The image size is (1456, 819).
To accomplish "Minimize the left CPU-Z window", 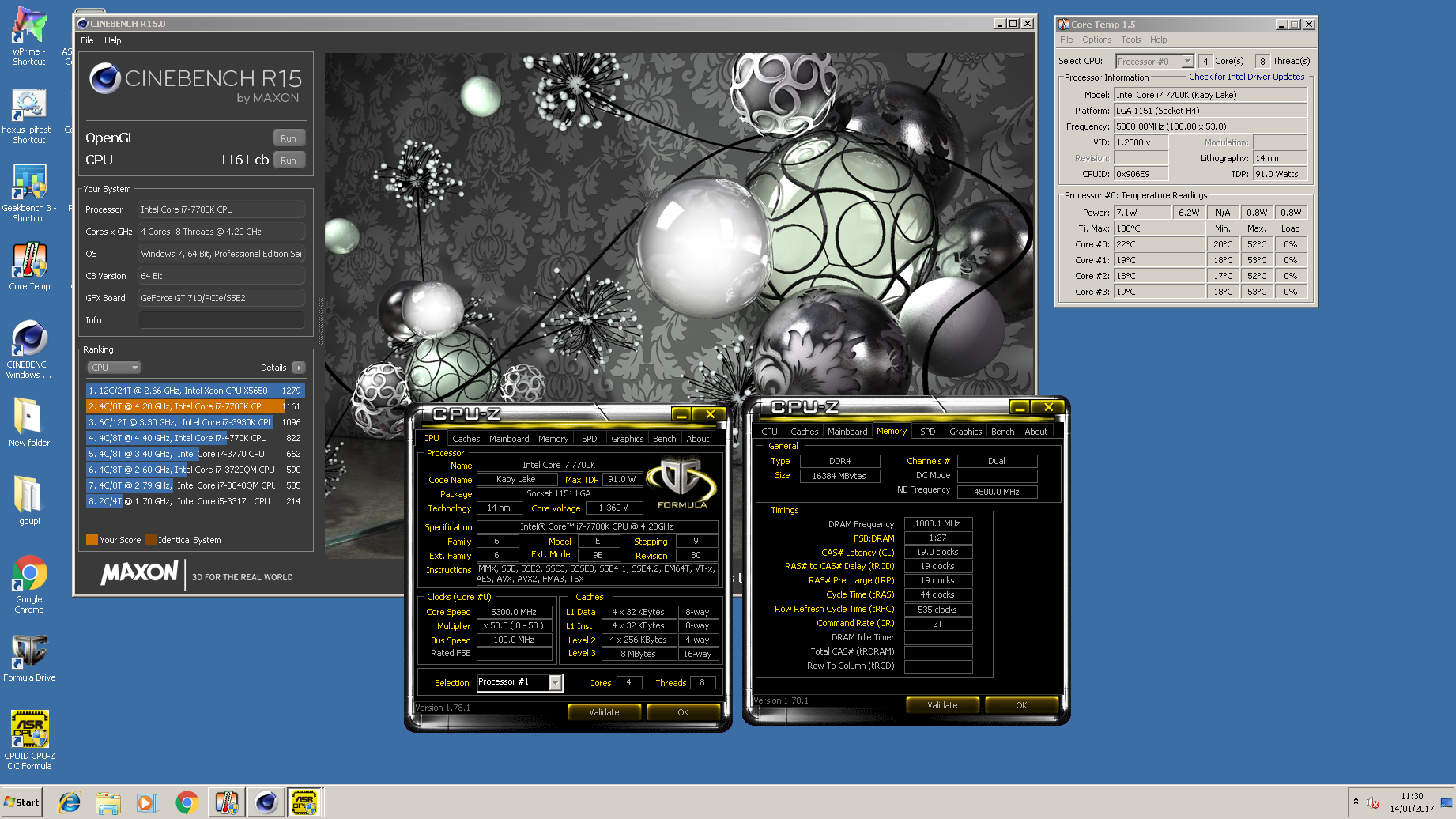I will pos(681,414).
